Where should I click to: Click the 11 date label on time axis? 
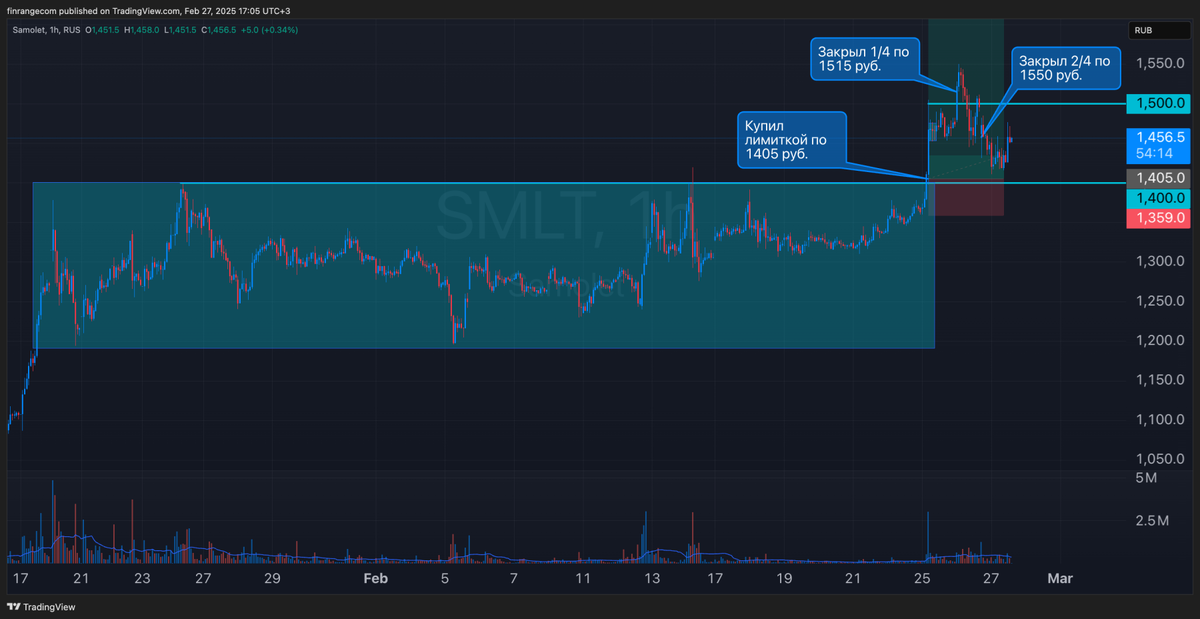[x=583, y=578]
